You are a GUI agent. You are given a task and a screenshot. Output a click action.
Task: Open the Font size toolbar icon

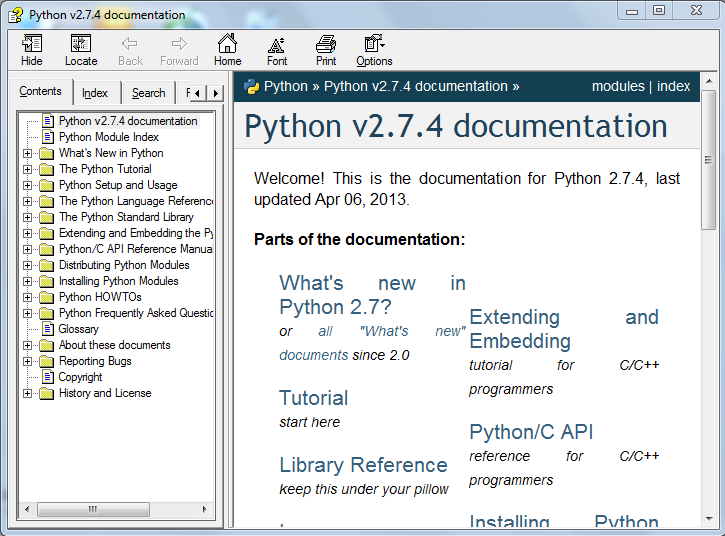tap(277, 49)
